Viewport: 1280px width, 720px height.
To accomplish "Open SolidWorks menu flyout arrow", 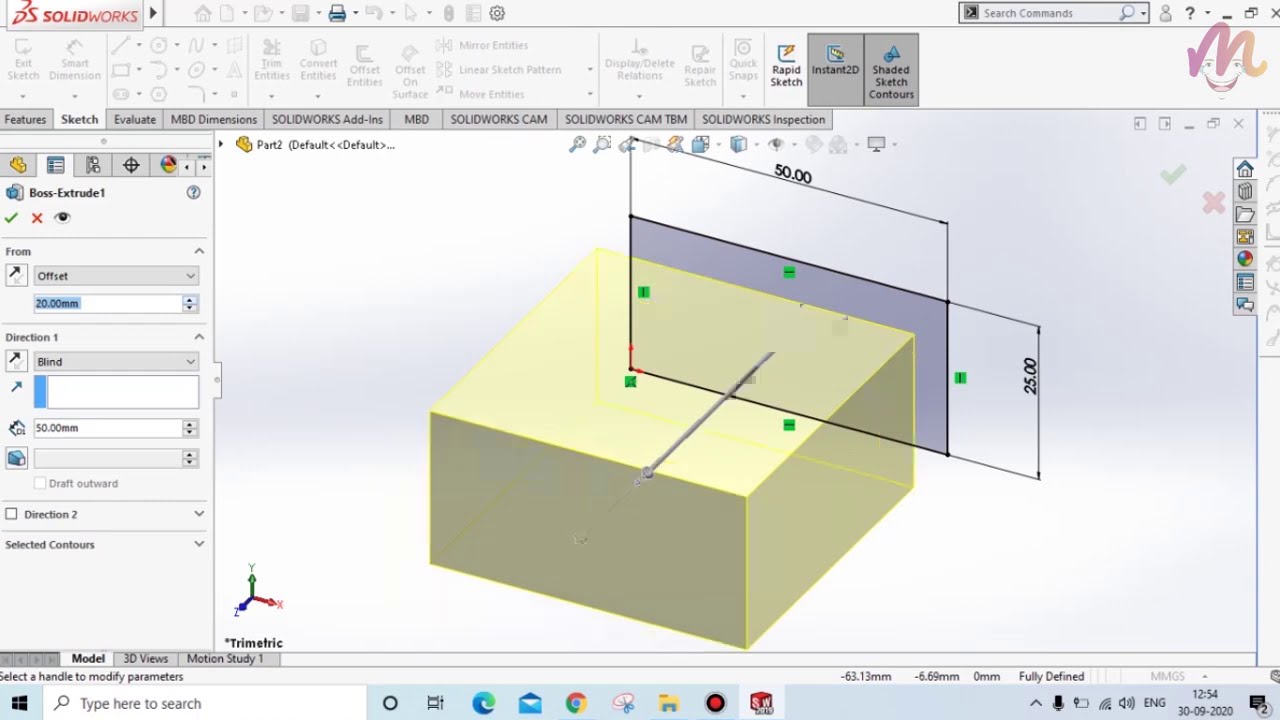I will [x=153, y=13].
